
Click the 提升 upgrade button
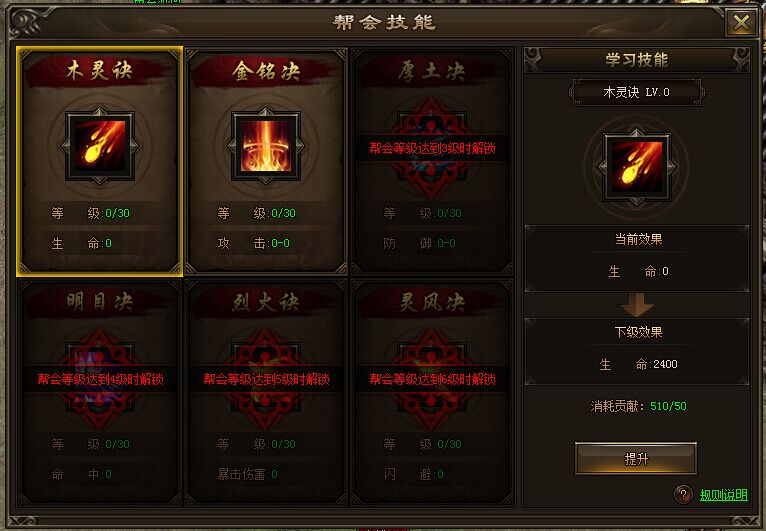pyautogui.click(x=636, y=458)
